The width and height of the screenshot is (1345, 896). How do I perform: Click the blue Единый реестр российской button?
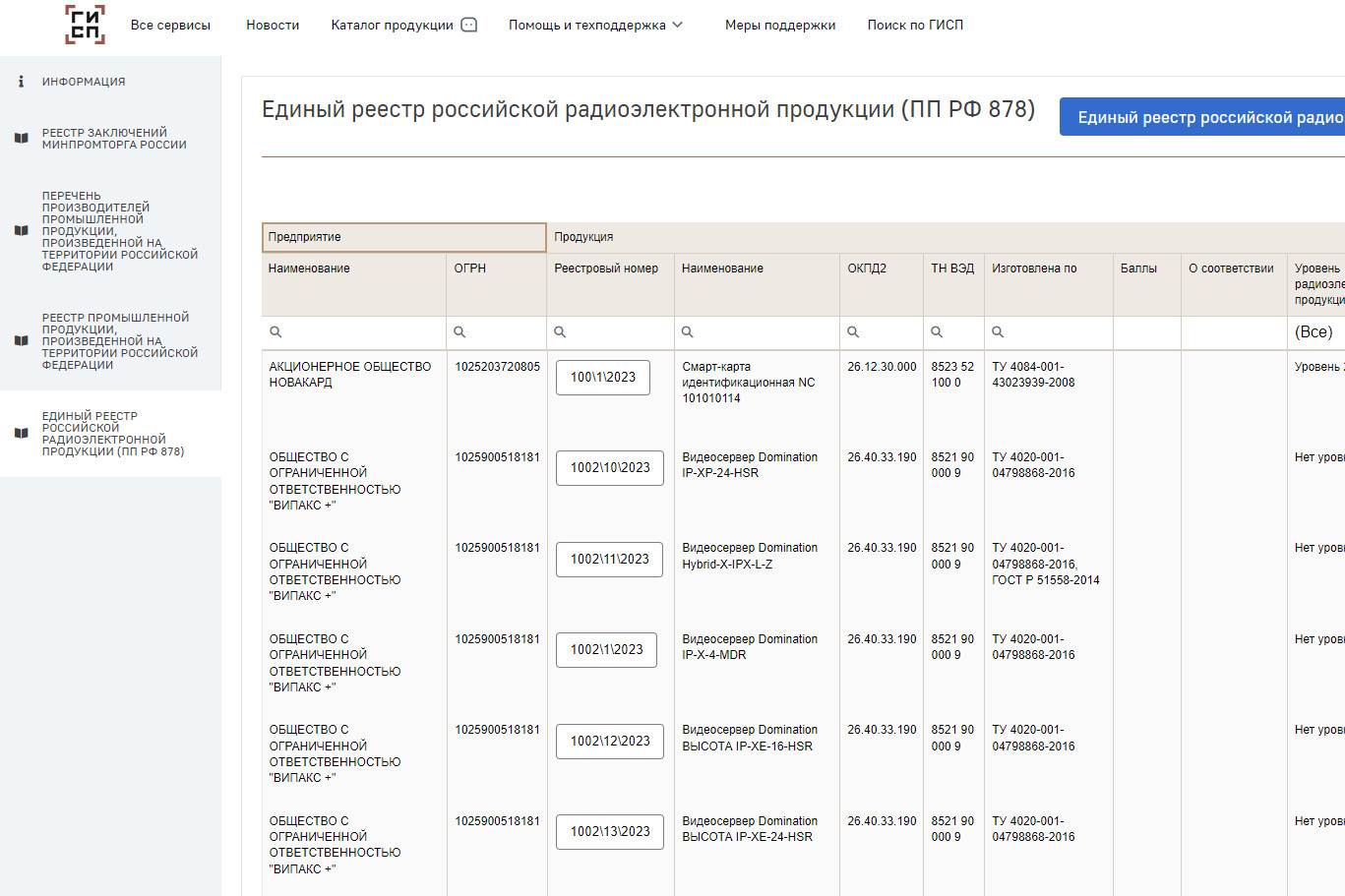pos(1202,117)
